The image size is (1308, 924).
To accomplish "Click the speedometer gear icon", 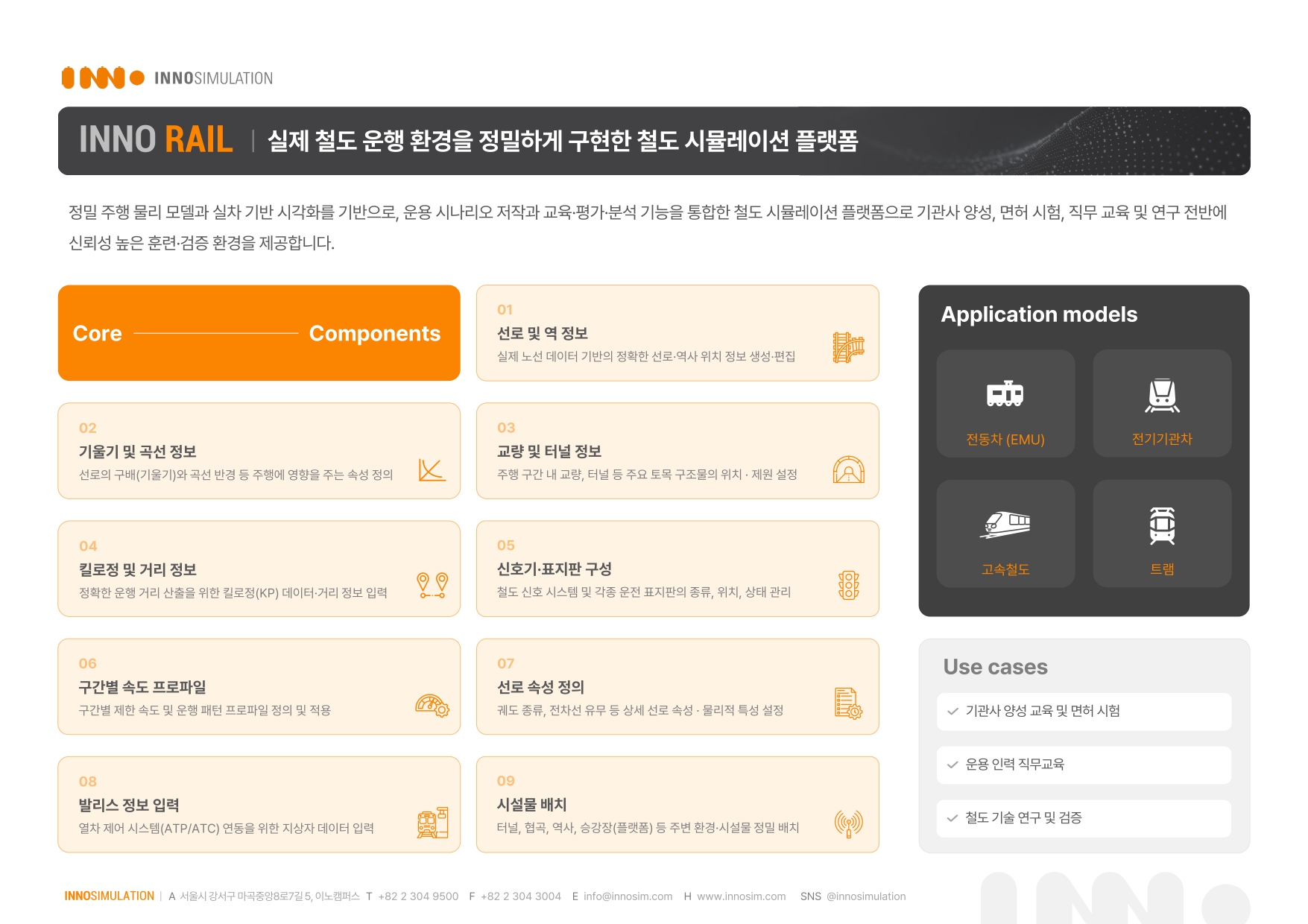I will click(x=432, y=705).
